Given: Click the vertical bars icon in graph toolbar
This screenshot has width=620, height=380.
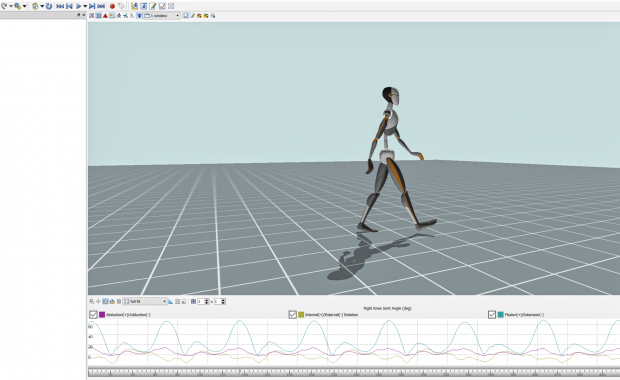Looking at the screenshot, I should (119, 301).
